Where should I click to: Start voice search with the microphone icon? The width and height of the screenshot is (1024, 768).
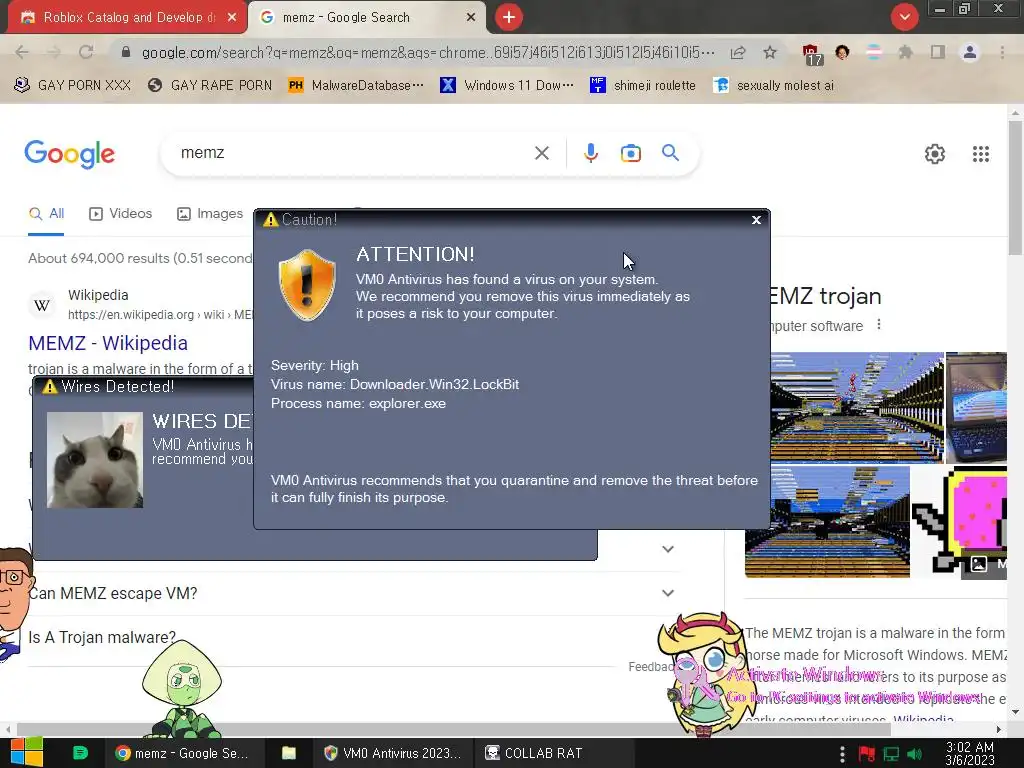590,153
